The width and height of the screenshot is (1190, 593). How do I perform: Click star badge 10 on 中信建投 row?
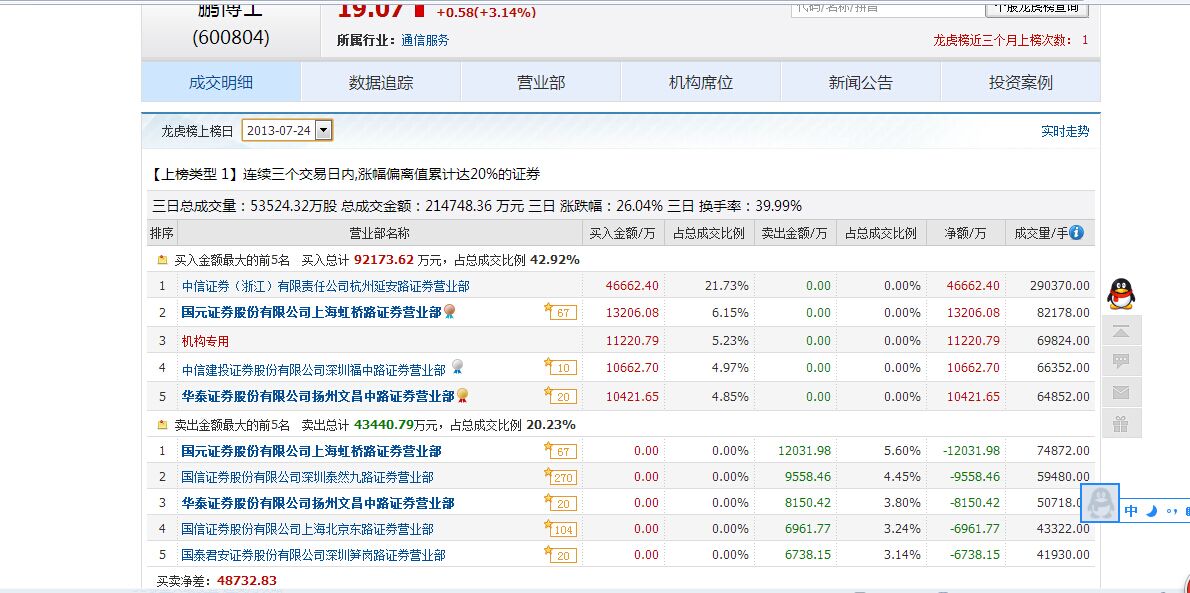tap(560, 367)
